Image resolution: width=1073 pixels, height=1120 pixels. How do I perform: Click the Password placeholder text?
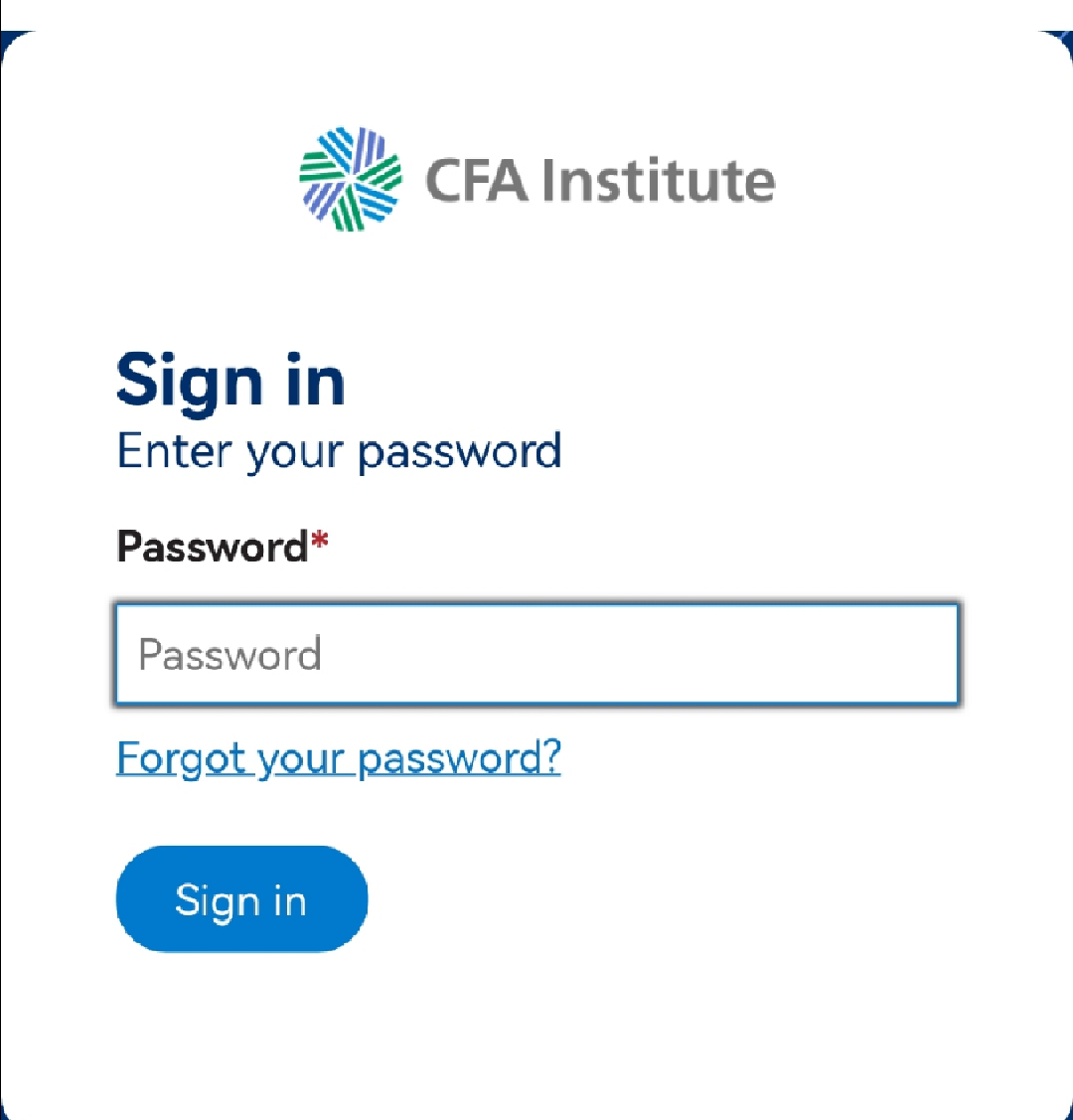point(230,655)
